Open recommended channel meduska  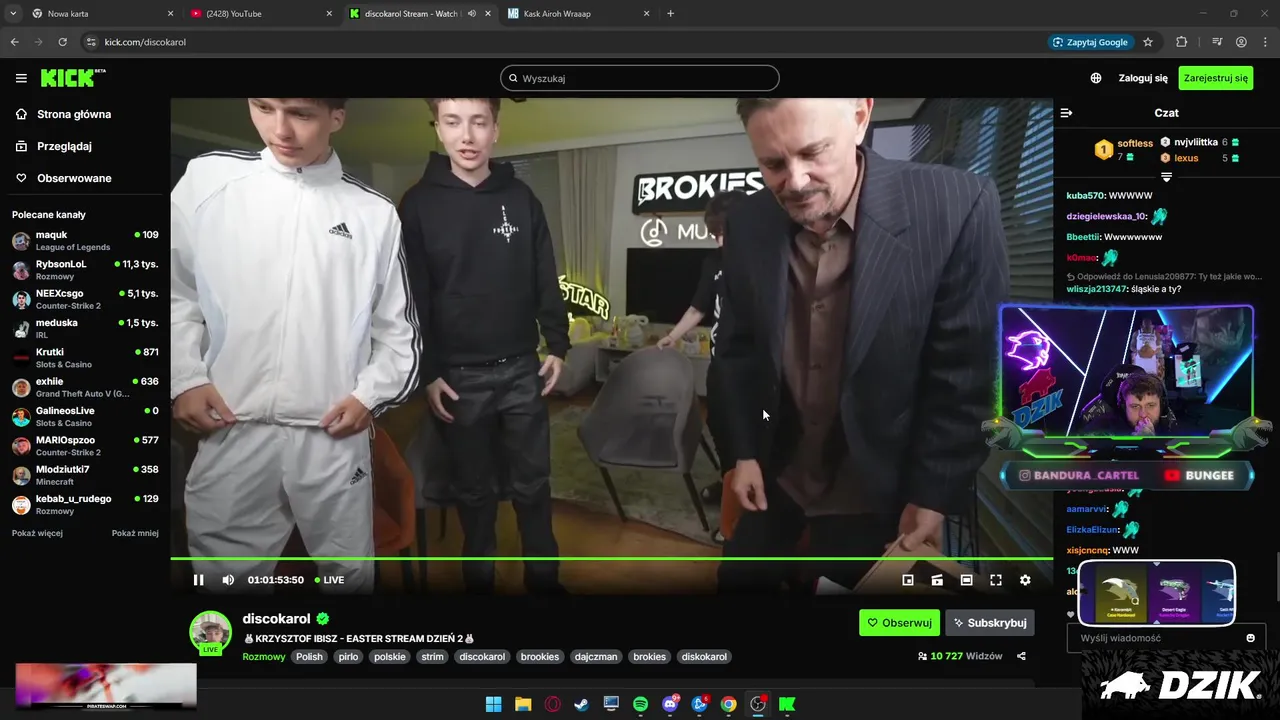click(x=85, y=329)
